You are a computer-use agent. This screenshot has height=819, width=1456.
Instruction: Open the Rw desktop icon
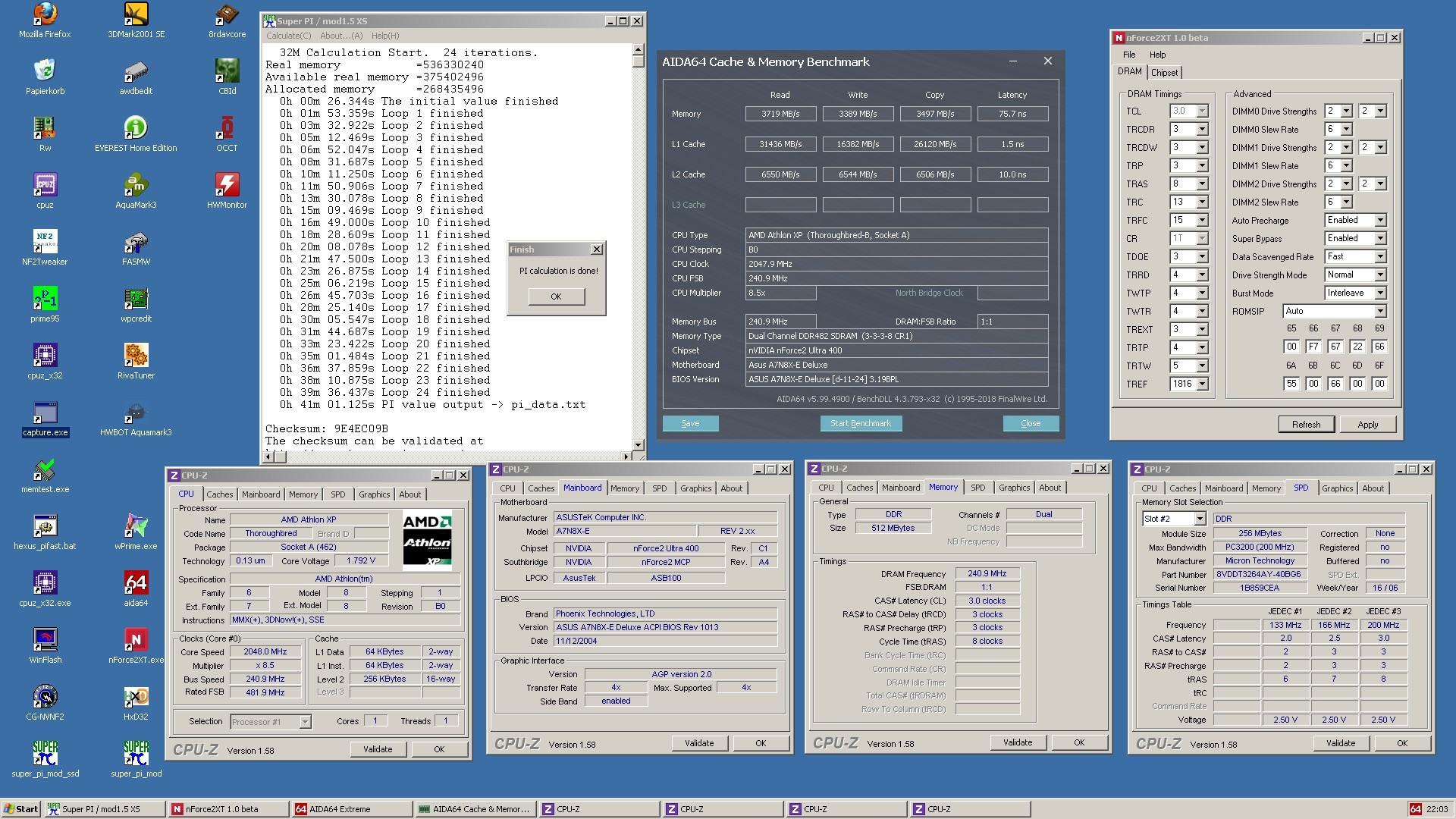(45, 134)
